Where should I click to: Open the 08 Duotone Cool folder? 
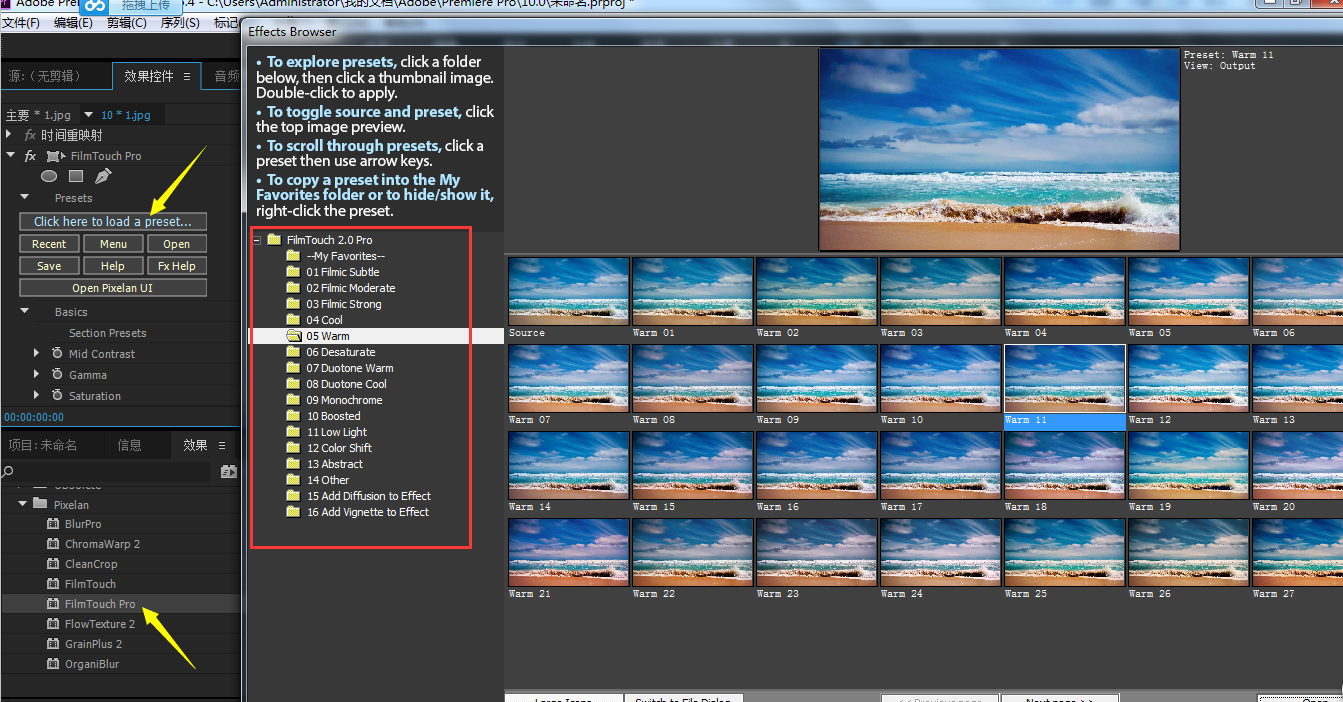tap(346, 384)
